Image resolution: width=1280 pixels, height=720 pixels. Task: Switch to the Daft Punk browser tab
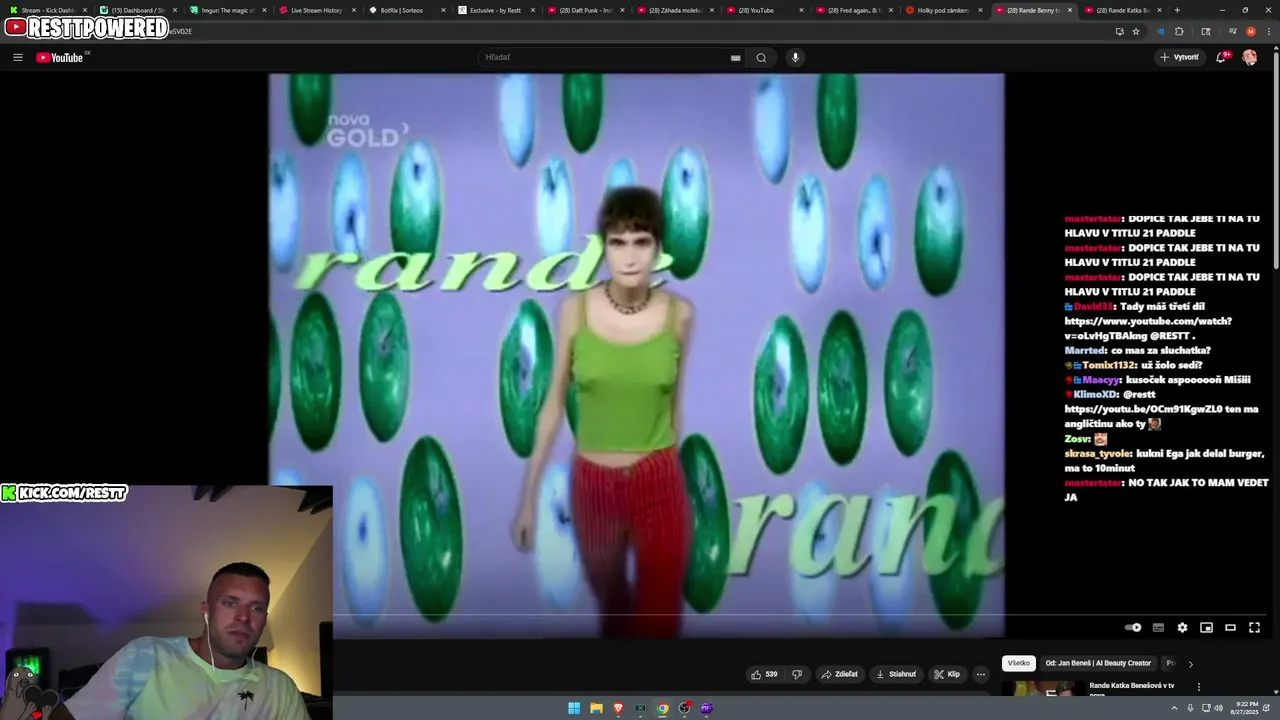pyautogui.click(x=584, y=10)
